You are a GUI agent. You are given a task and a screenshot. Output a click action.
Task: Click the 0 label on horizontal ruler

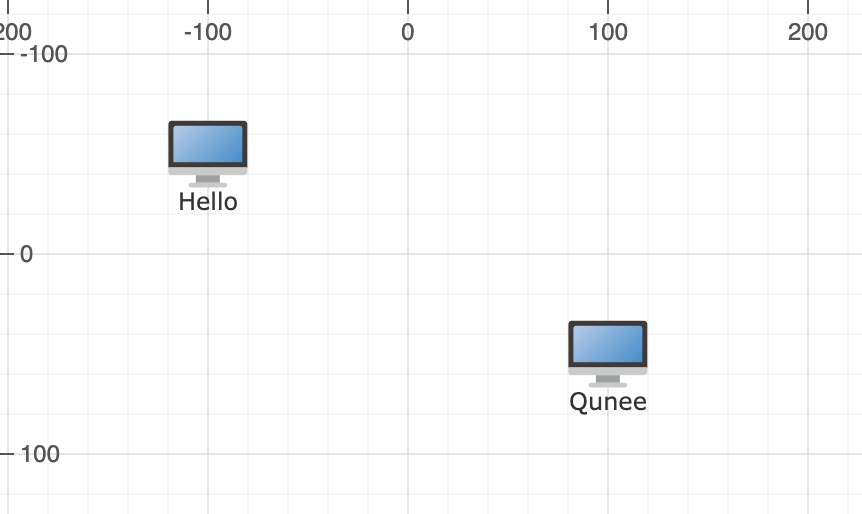(407, 32)
